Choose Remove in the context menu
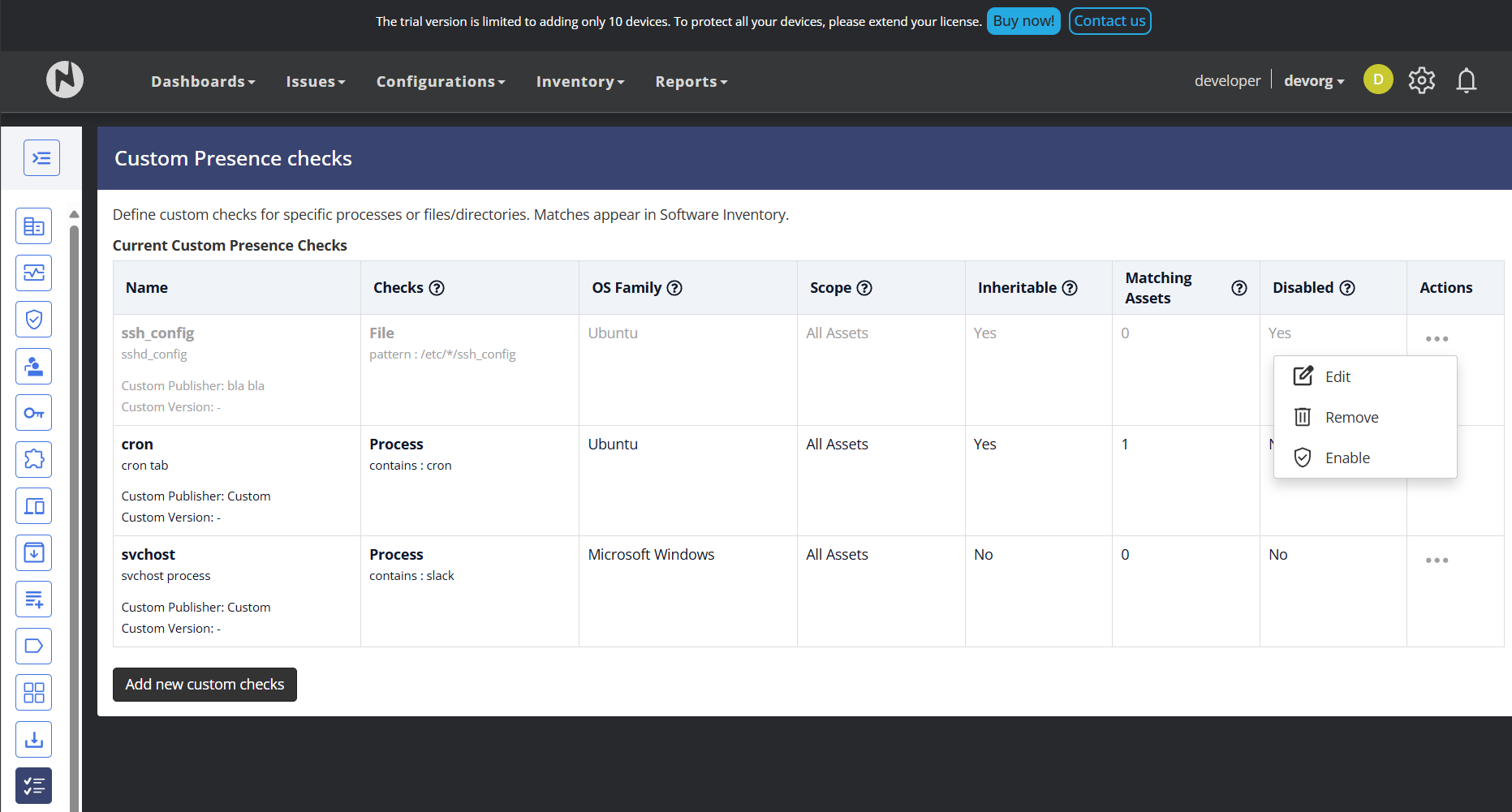Image resolution: width=1512 pixels, height=812 pixels. coord(1351,418)
